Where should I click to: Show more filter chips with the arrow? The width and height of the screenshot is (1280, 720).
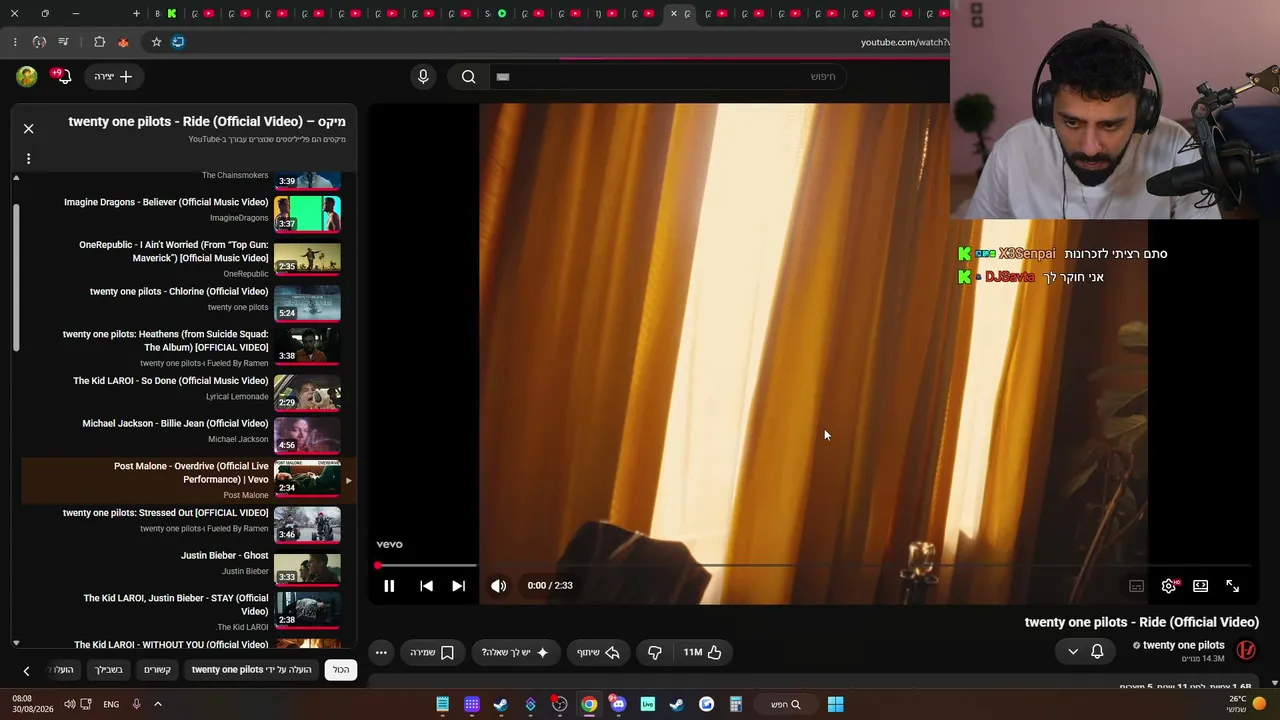(26, 670)
